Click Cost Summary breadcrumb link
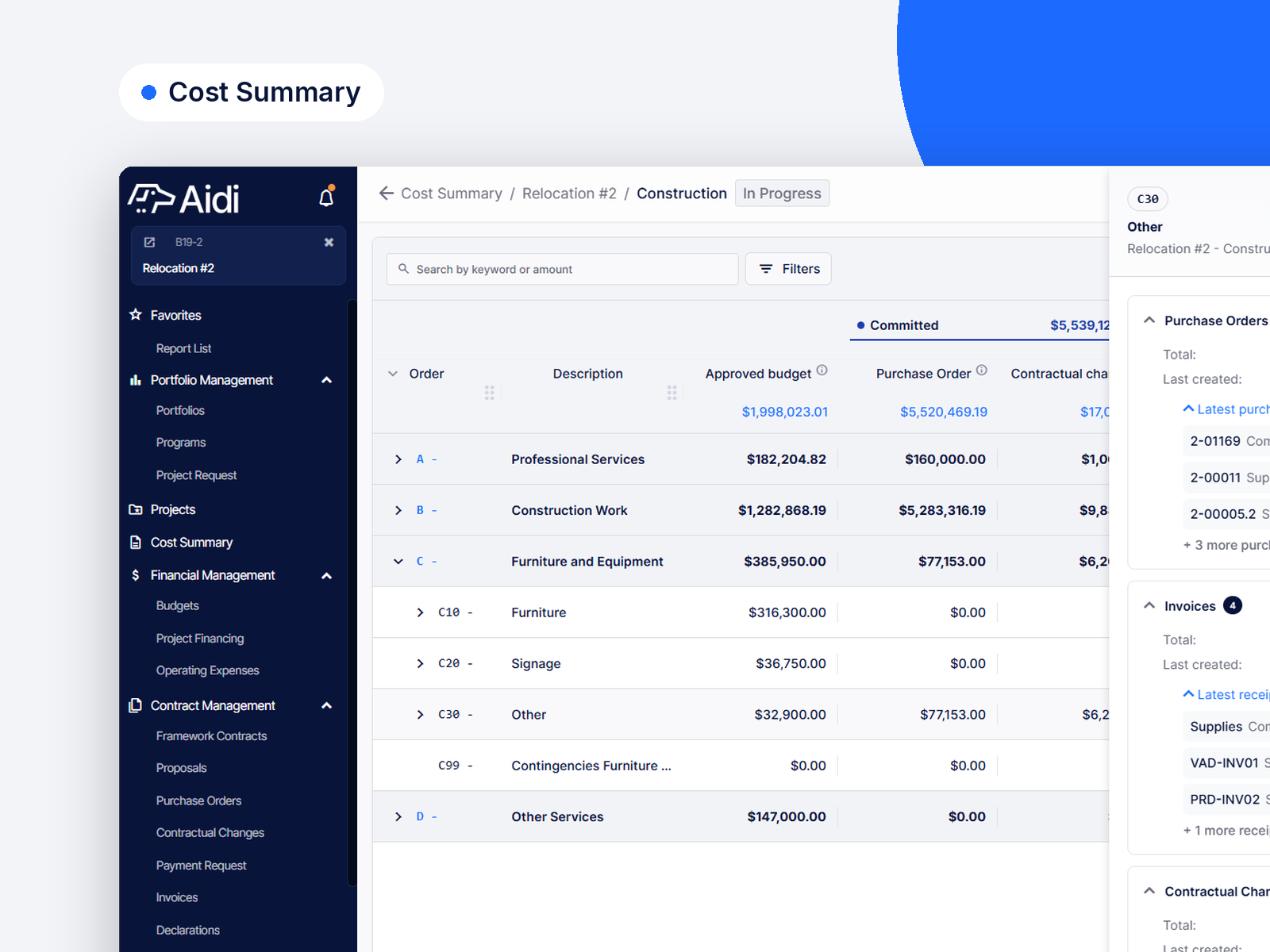 point(452,194)
